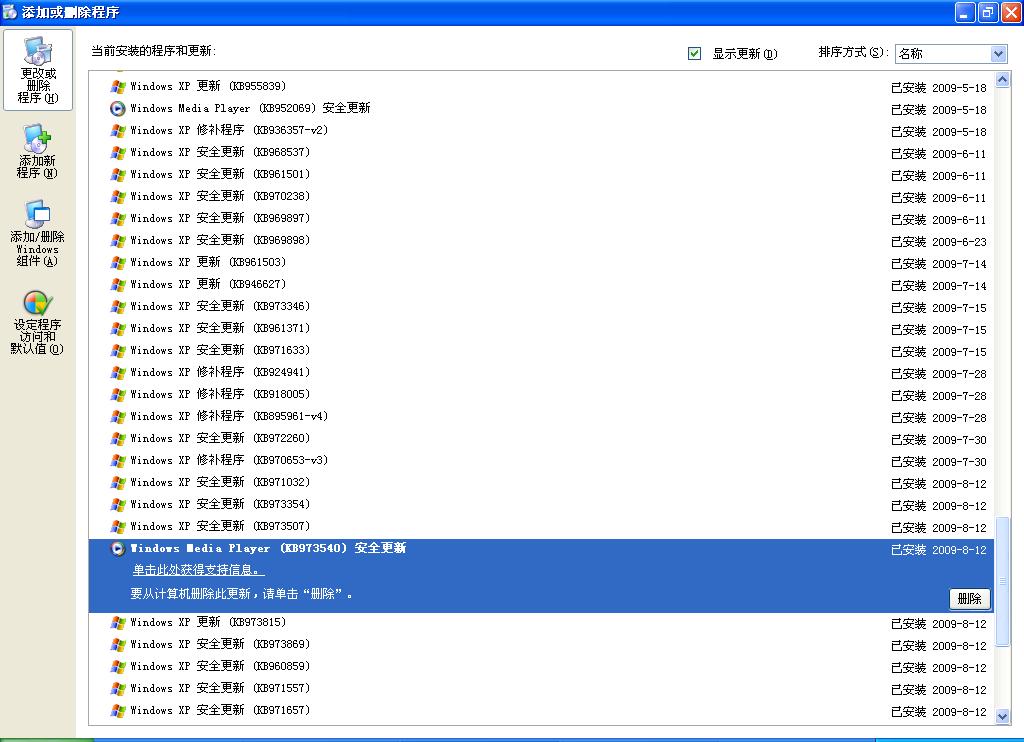The image size is (1024, 742).
Task: Open the 单击此处获得支持信息 link
Action: [199, 570]
